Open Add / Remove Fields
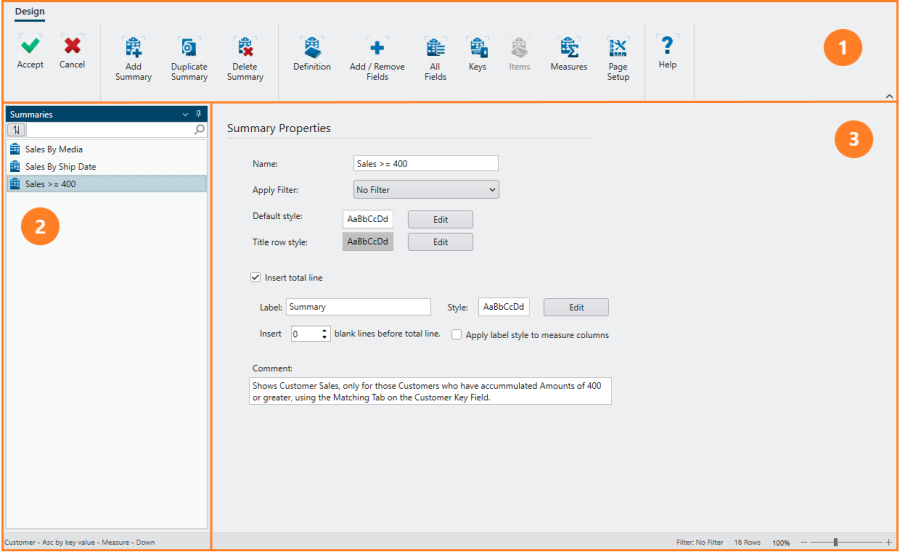900x552 pixels. coord(377,47)
